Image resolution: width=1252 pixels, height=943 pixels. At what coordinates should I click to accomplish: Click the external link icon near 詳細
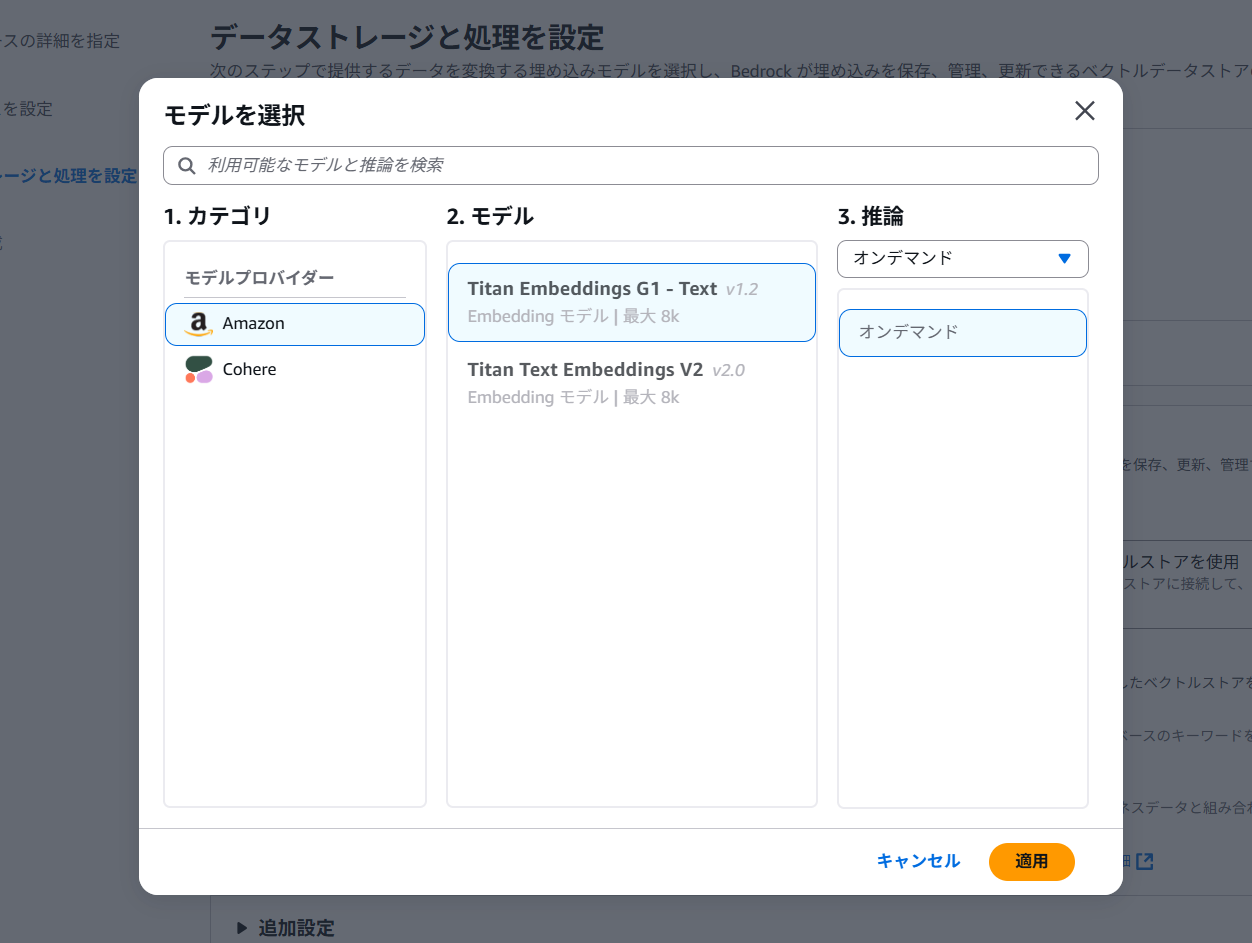click(1145, 861)
